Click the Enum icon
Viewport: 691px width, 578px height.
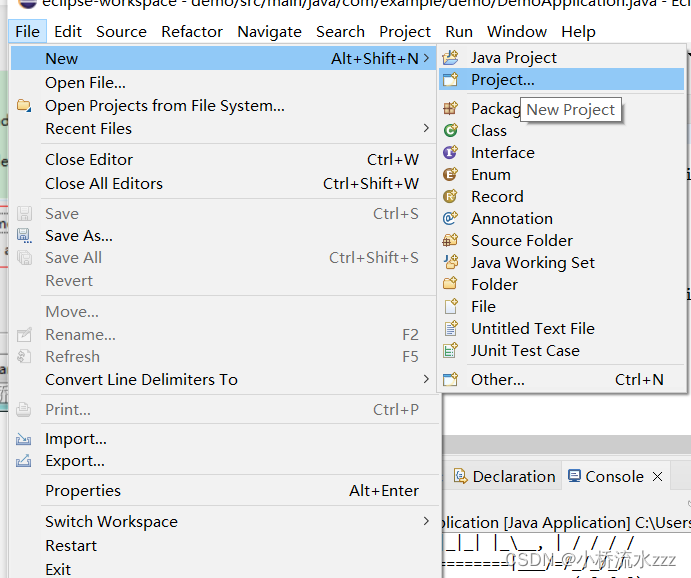(450, 174)
